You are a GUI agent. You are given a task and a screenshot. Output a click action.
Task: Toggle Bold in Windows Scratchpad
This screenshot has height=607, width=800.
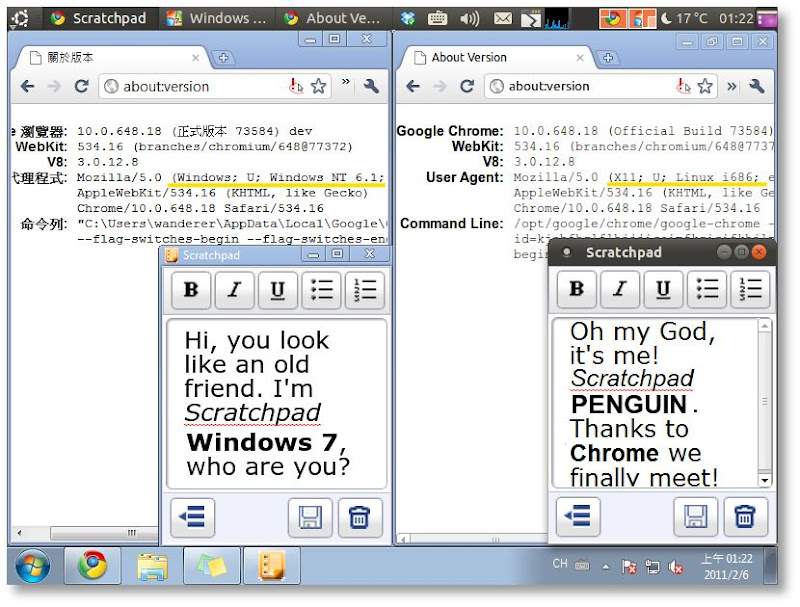click(191, 290)
